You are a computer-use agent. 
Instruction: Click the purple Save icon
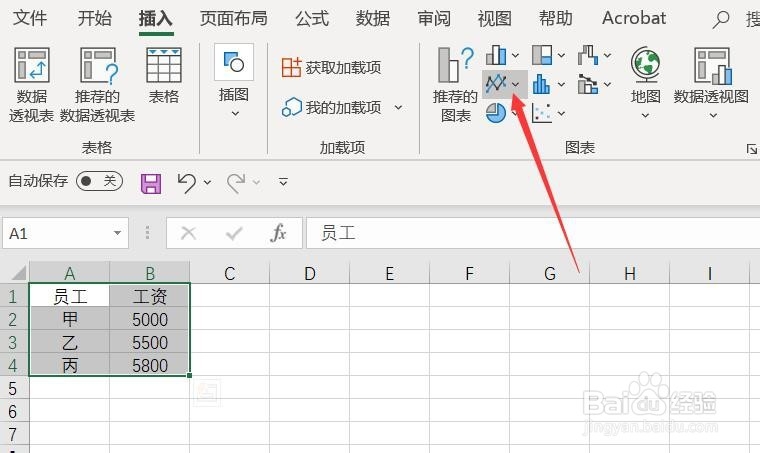point(151,184)
